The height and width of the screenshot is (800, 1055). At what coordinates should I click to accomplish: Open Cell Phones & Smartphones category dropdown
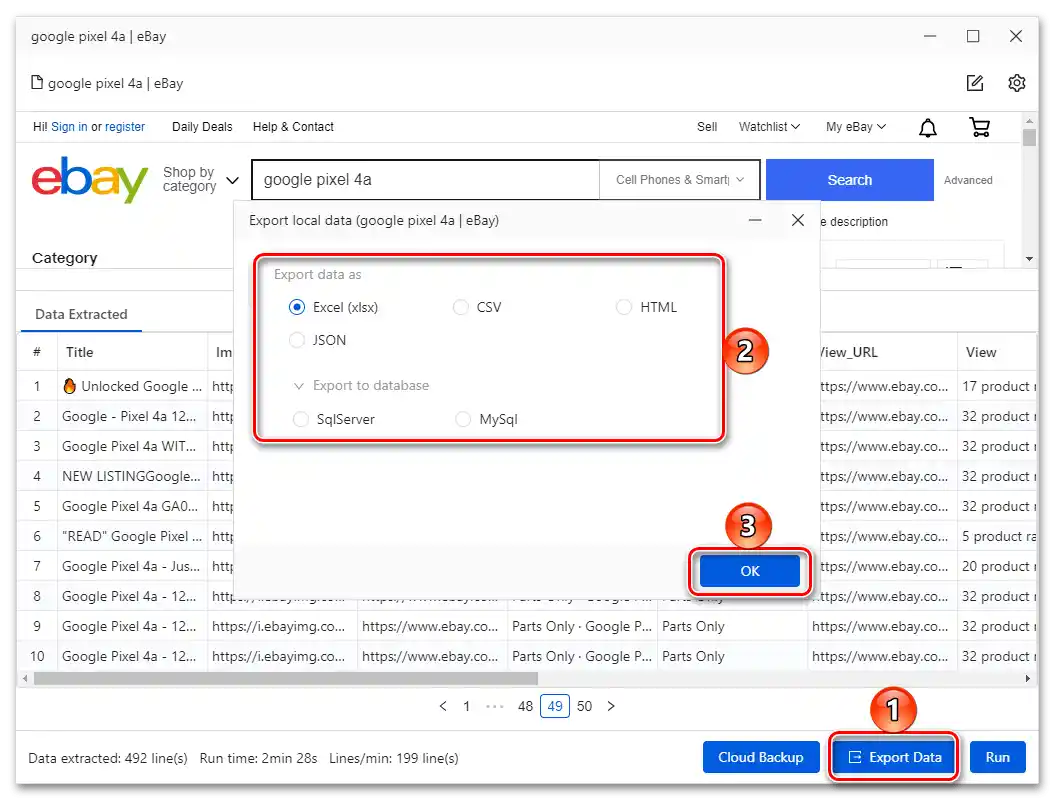coord(680,180)
